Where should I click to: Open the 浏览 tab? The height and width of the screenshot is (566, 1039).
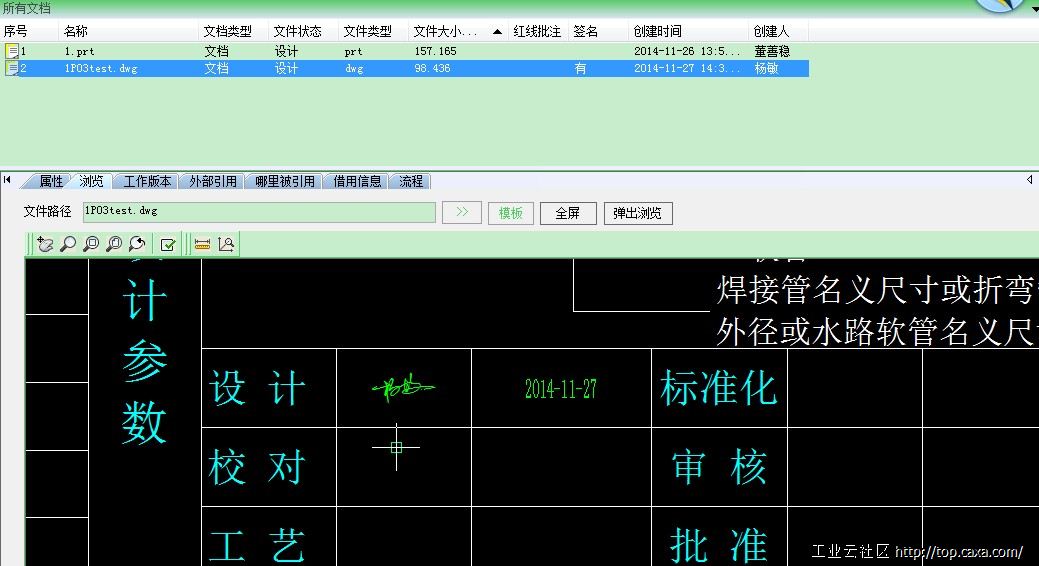[91, 182]
